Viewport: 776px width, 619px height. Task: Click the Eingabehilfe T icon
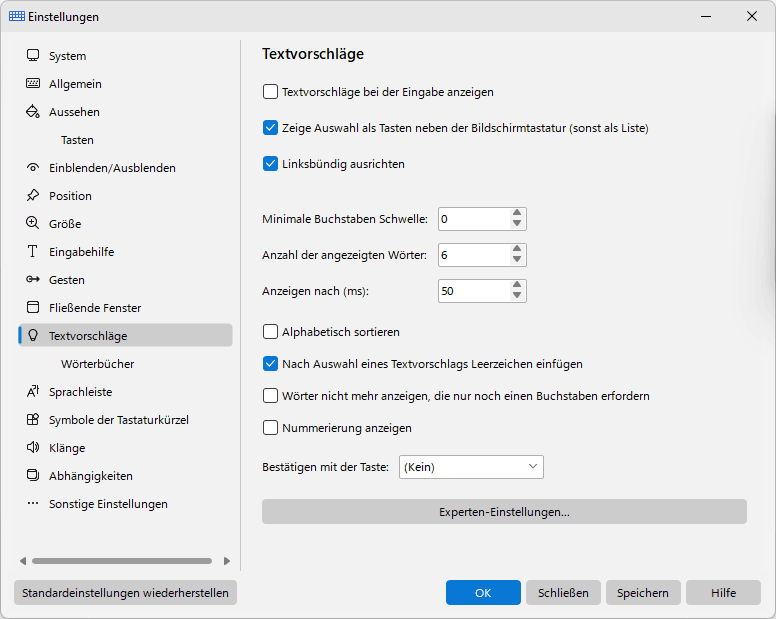tap(33, 251)
